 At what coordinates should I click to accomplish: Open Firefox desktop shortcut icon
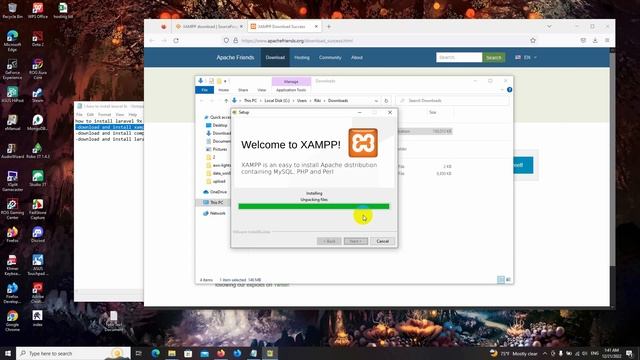point(12,235)
